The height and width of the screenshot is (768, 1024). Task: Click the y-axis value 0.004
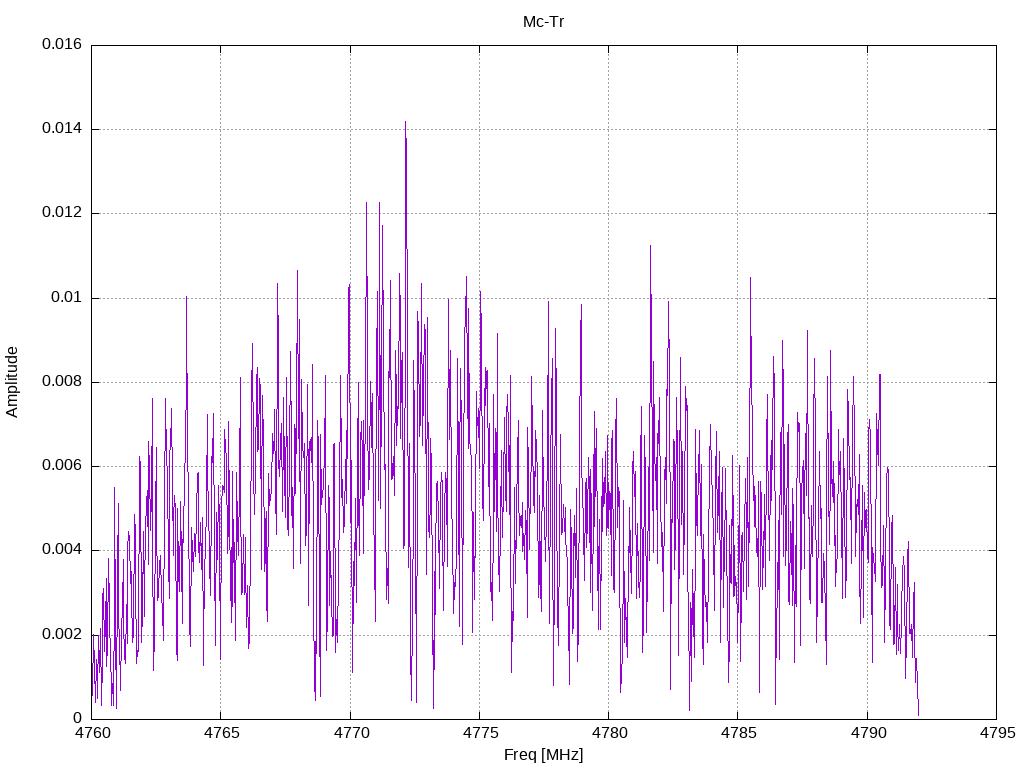point(62,550)
